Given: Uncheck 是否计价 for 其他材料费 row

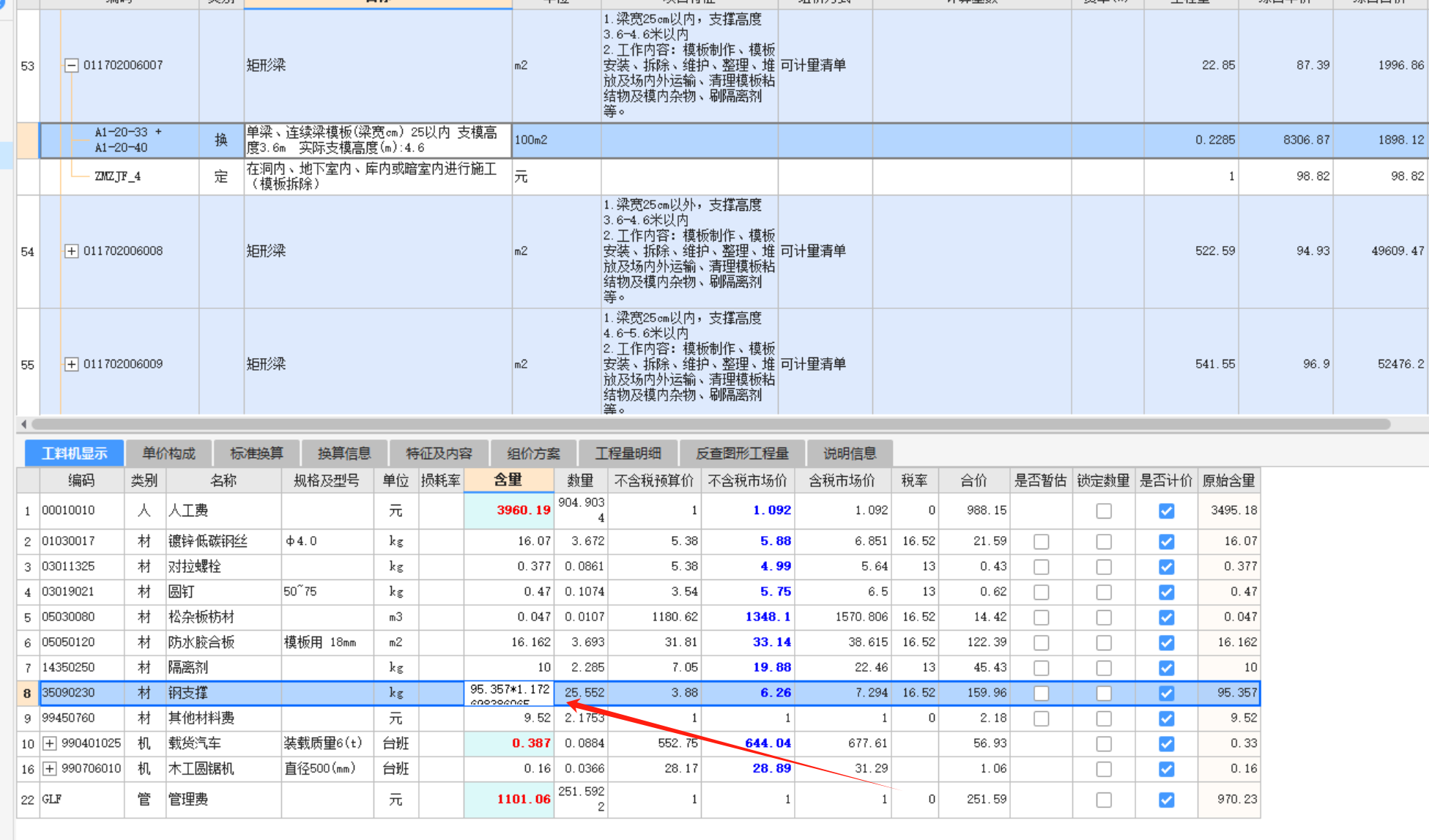Looking at the screenshot, I should click(x=1167, y=718).
